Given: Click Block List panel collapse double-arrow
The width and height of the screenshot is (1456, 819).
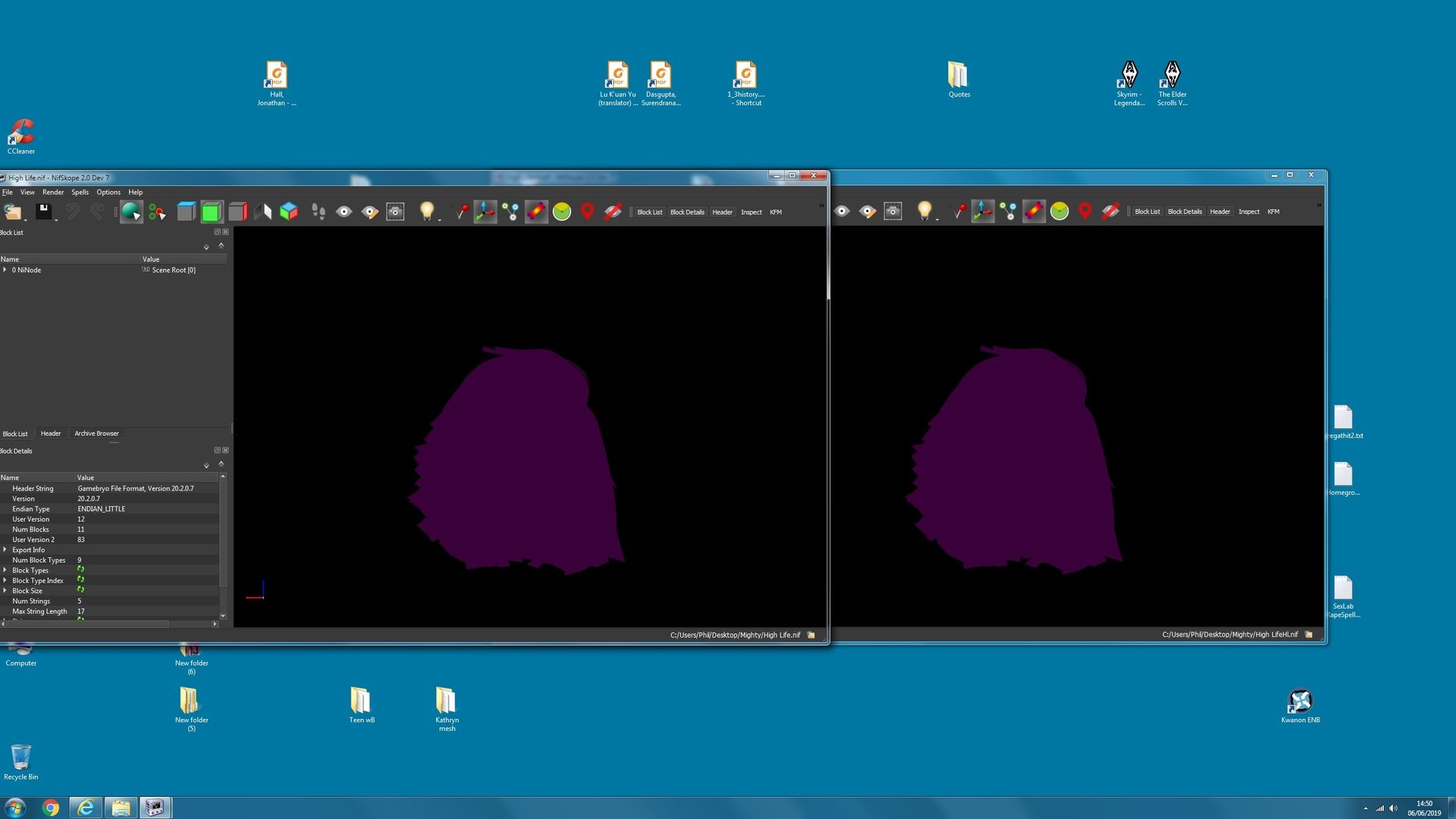Looking at the screenshot, I should point(221,246).
